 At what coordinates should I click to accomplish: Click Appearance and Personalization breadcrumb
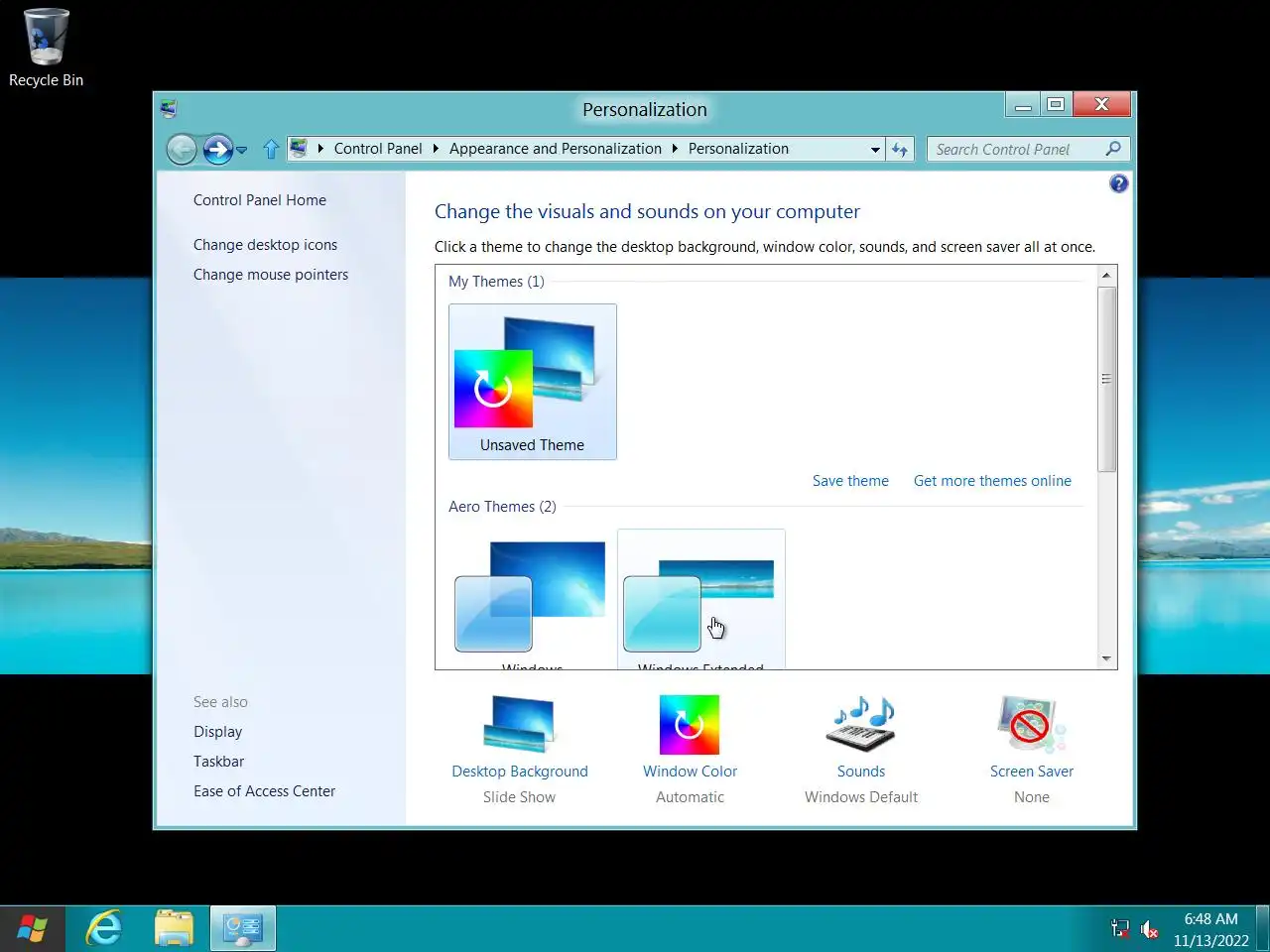click(x=556, y=149)
